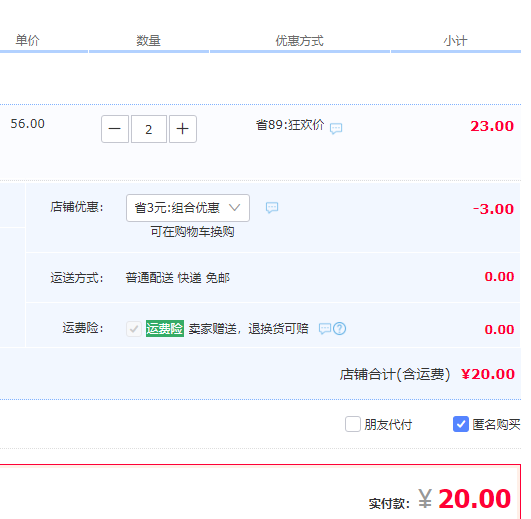The width and height of the screenshot is (531, 519).
Task: Click the 优惠方式 column header
Action: (299, 41)
